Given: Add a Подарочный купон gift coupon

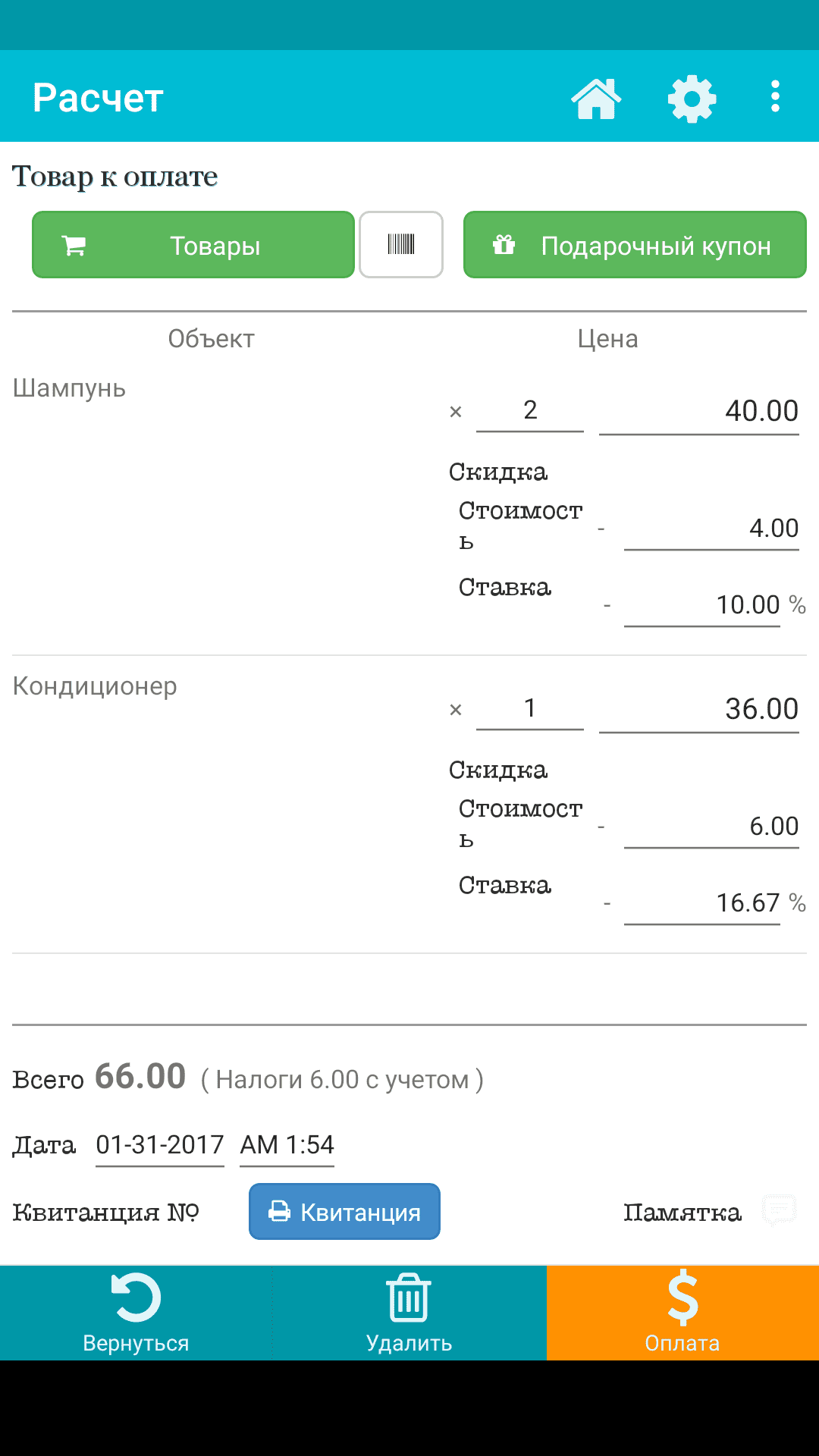Looking at the screenshot, I should [635, 245].
